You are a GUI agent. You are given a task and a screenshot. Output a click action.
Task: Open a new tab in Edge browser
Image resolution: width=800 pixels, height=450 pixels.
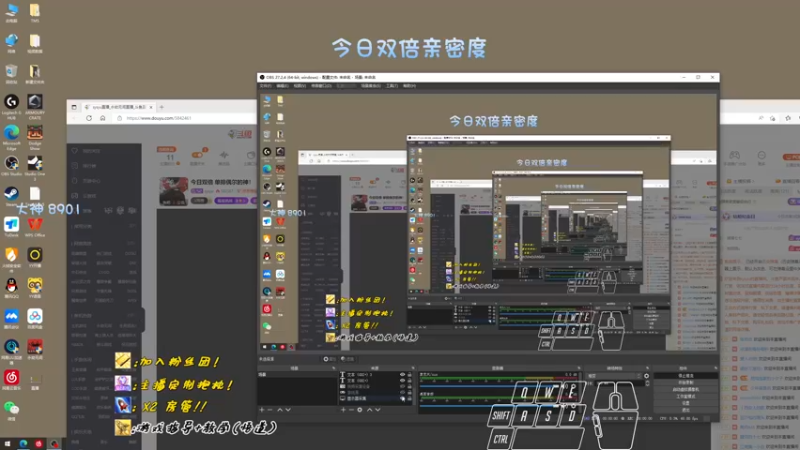pyautogui.click(x=162, y=107)
